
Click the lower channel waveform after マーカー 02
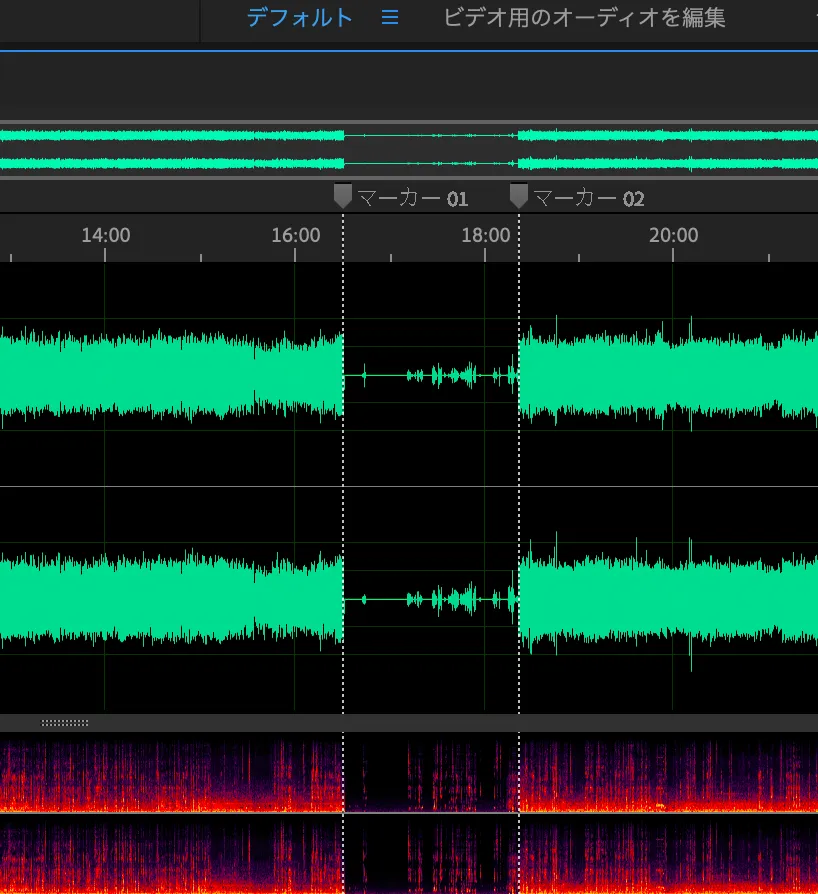coord(670,600)
